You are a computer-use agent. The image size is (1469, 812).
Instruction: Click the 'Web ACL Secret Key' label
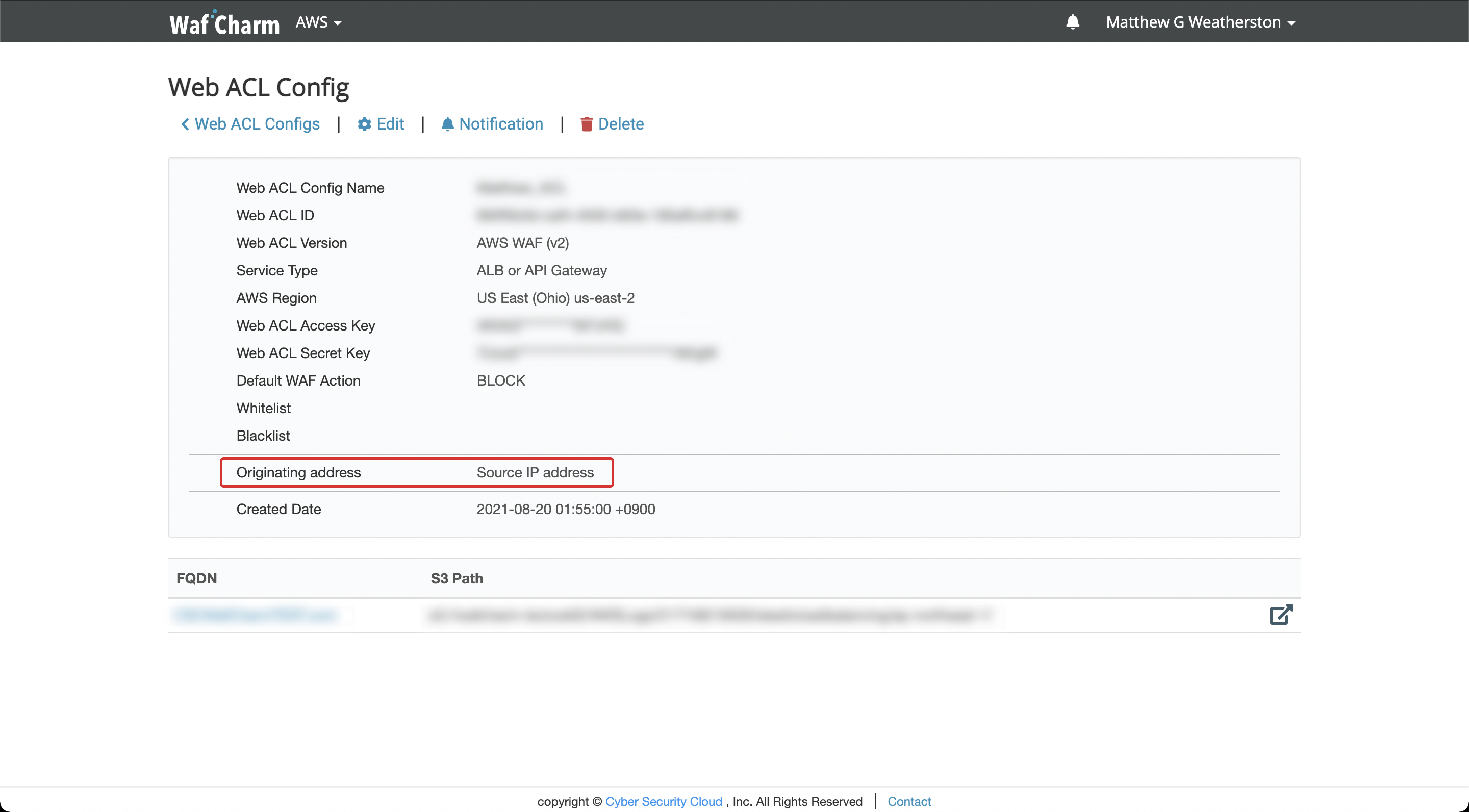[303, 353]
